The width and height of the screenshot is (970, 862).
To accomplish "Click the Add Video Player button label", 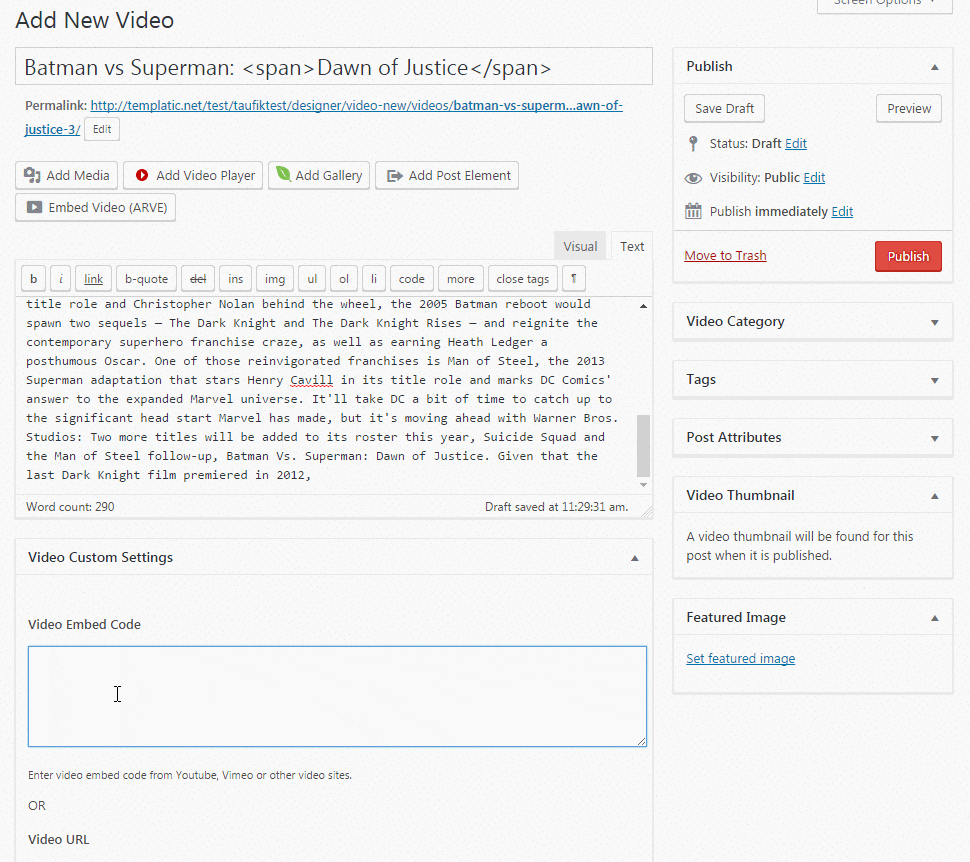I will click(205, 176).
